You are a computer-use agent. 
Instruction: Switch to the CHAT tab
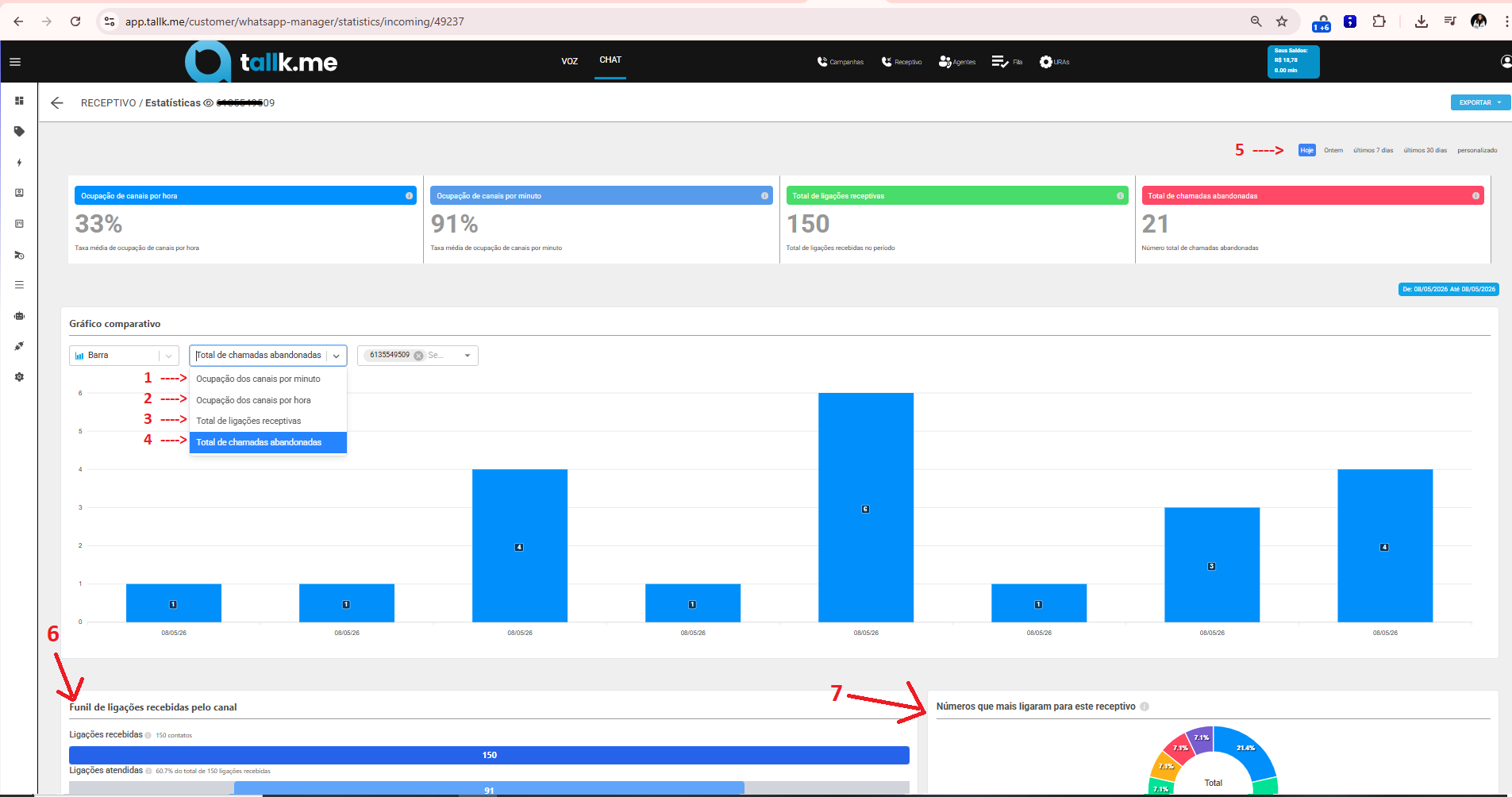pyautogui.click(x=610, y=60)
